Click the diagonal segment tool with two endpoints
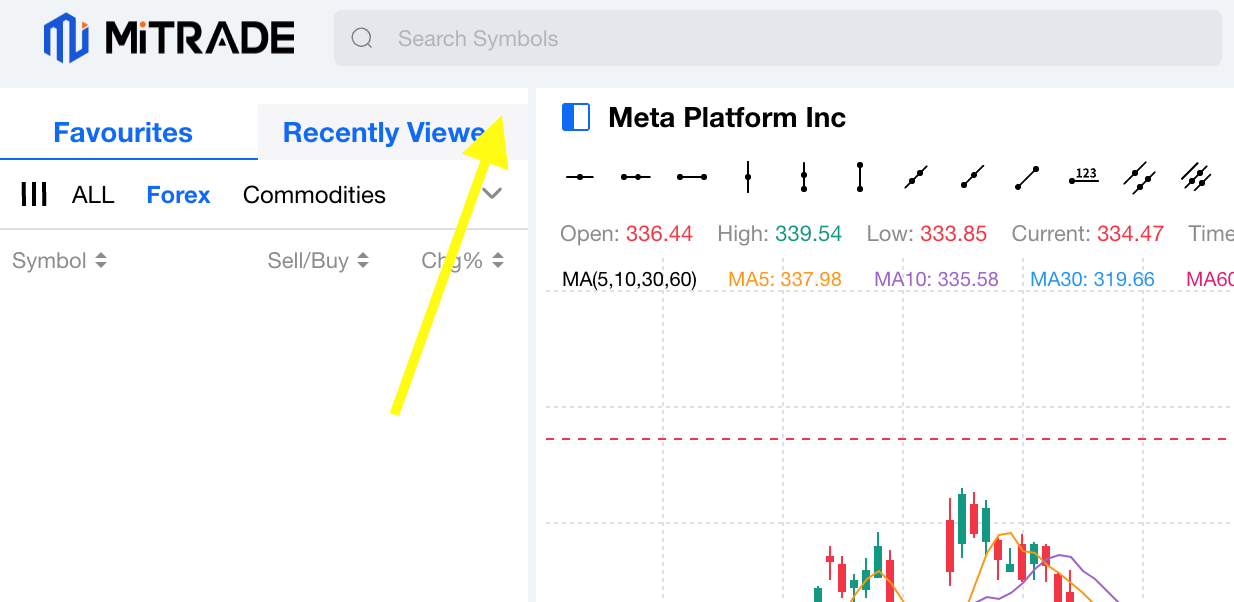Screen dimensions: 1234x602 [x=1028, y=177]
